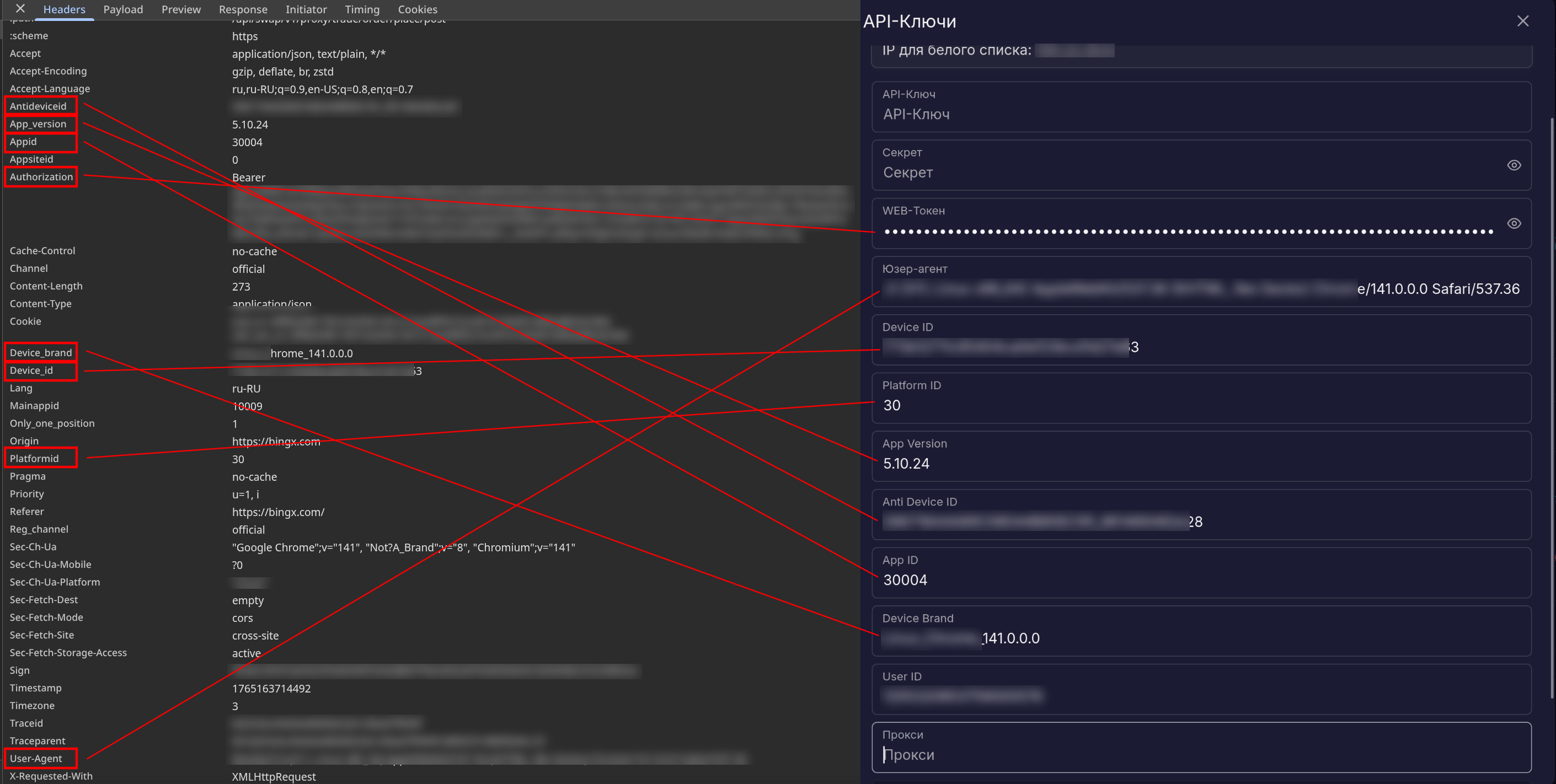The width and height of the screenshot is (1556, 784).
Task: Click the Cookie header name
Action: 25,321
